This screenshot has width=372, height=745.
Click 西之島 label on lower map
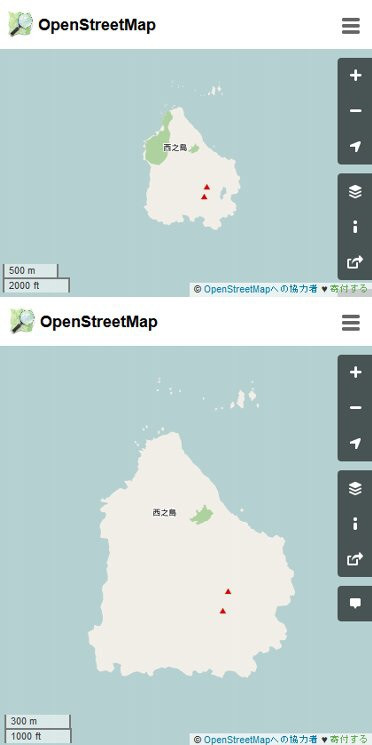click(x=164, y=513)
